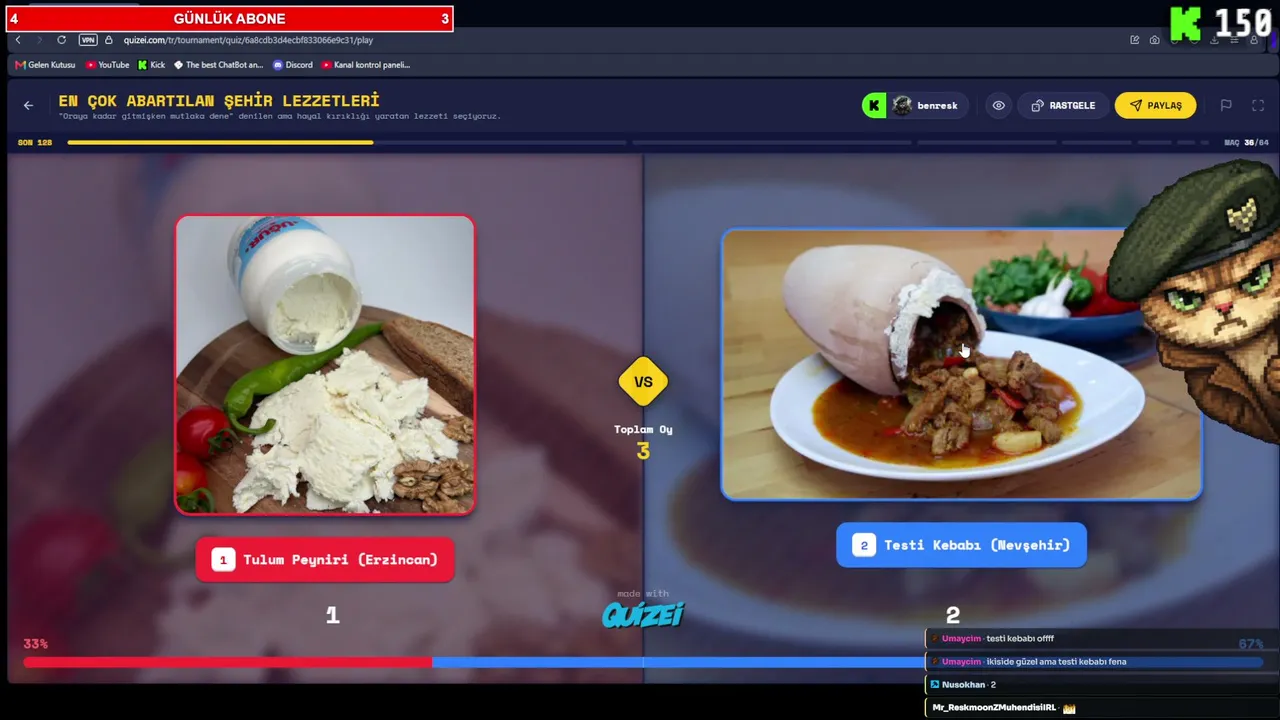This screenshot has width=1280, height=720.
Task: Open the browser easy setup sliders icon
Action: (1234, 40)
